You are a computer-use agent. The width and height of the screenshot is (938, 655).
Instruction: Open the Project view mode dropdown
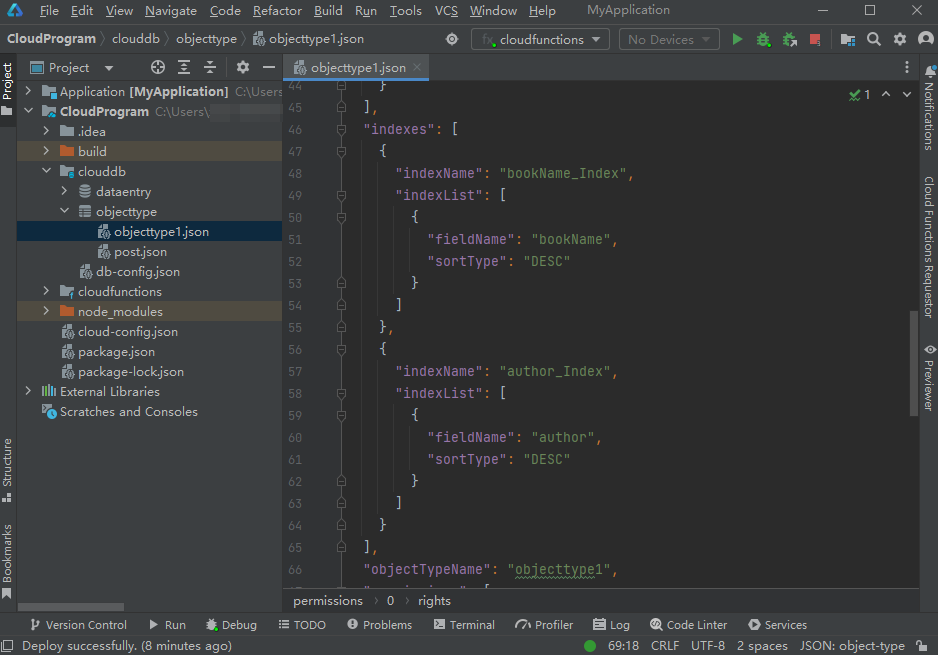point(72,68)
